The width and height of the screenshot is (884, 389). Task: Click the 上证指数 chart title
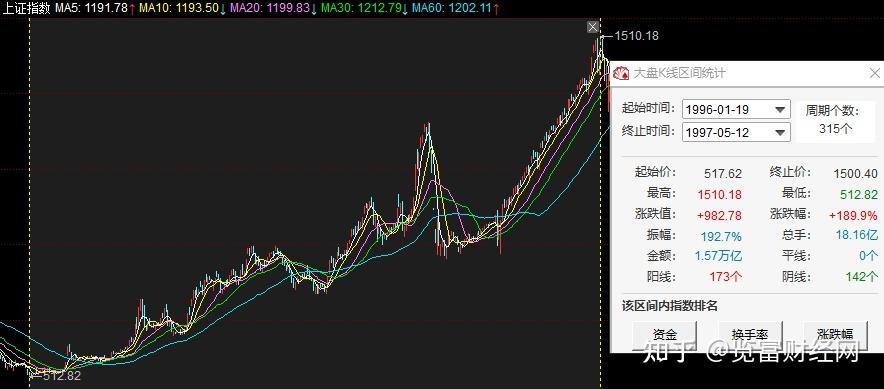26,8
